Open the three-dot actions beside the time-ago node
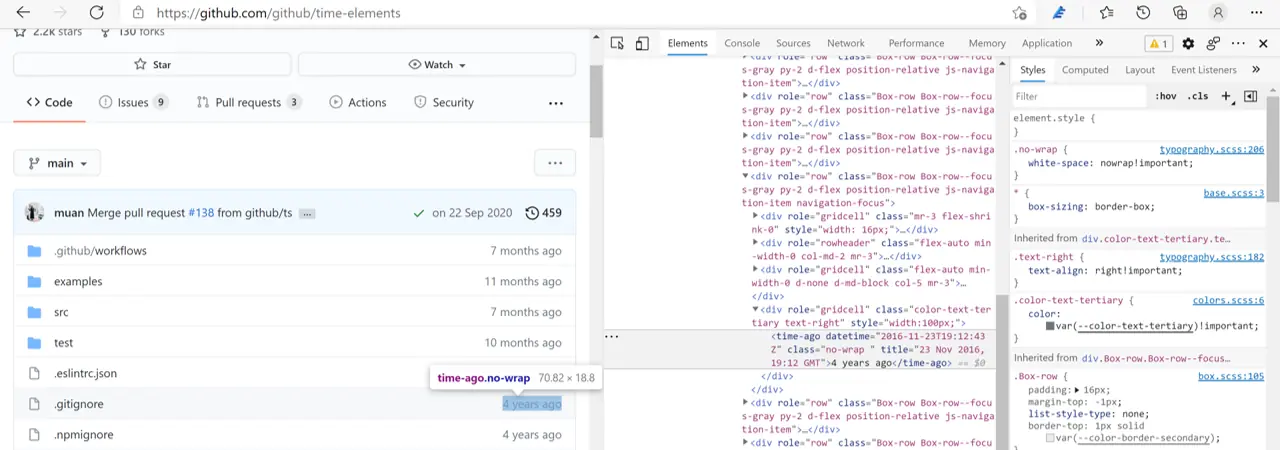1280x450 pixels. (x=612, y=337)
